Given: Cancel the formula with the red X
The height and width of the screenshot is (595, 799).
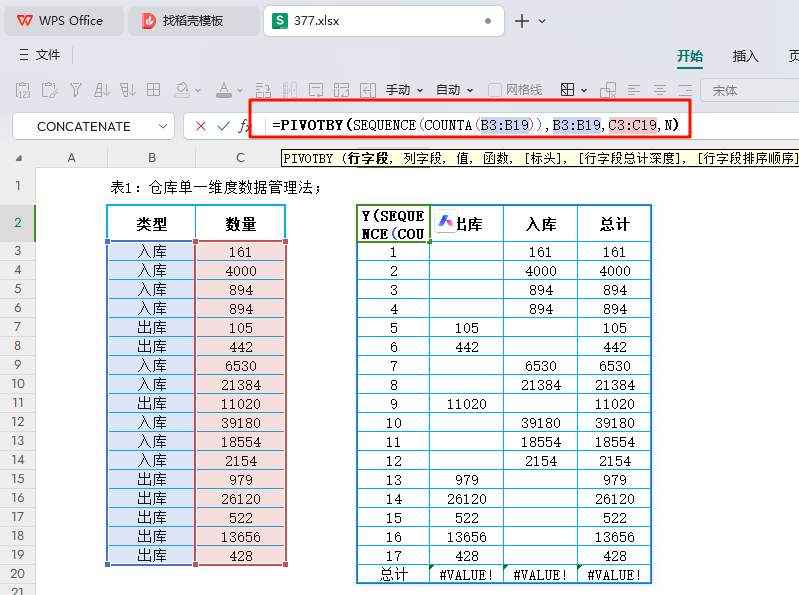Looking at the screenshot, I should pyautogui.click(x=201, y=126).
